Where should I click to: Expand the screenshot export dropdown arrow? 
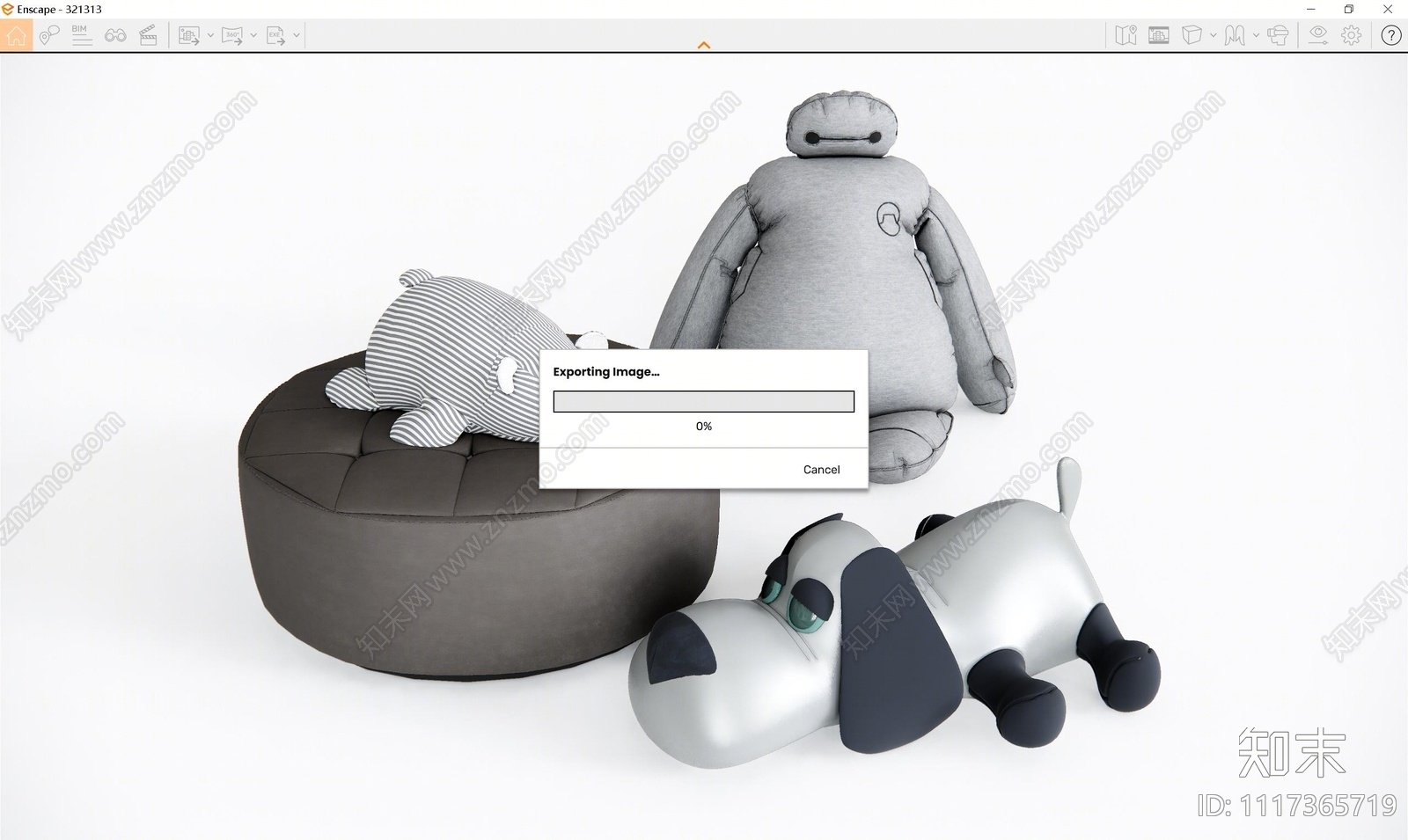click(210, 35)
